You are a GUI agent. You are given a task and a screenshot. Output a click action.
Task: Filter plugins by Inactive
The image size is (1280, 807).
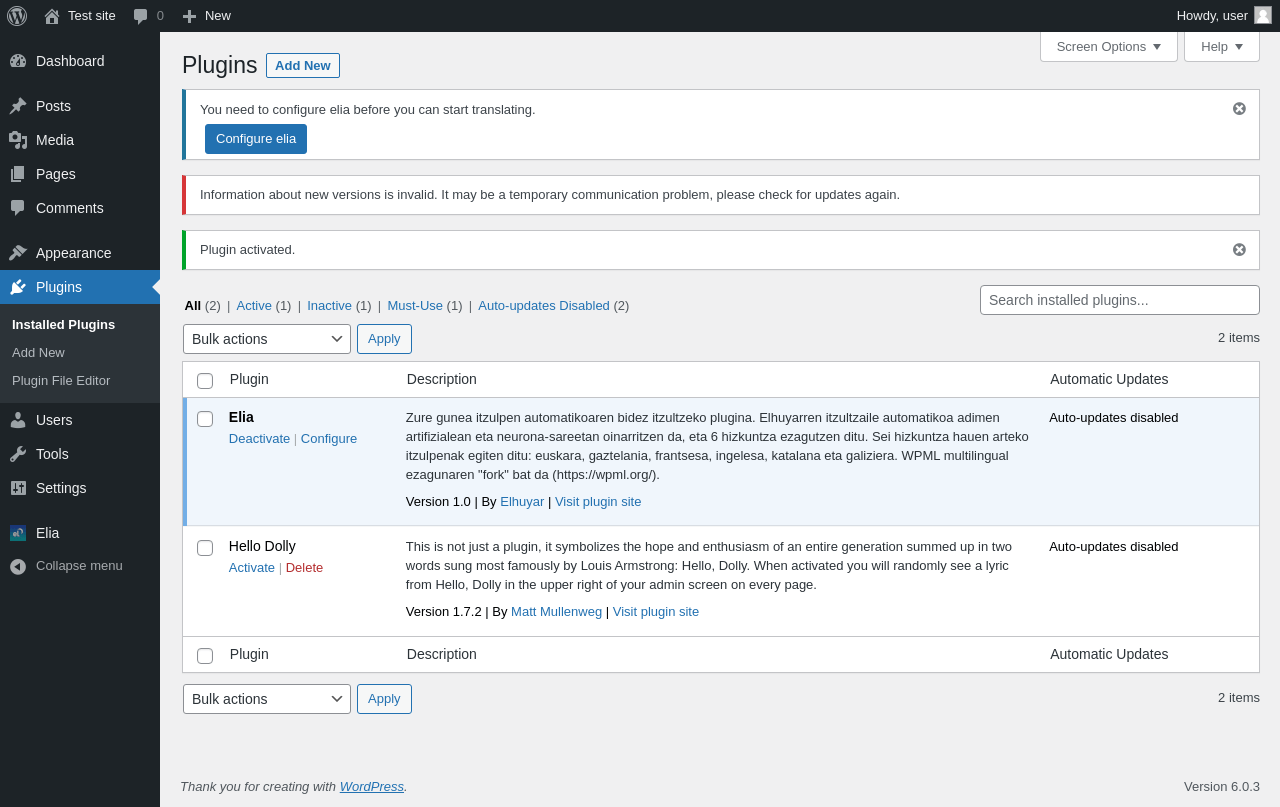click(x=329, y=306)
